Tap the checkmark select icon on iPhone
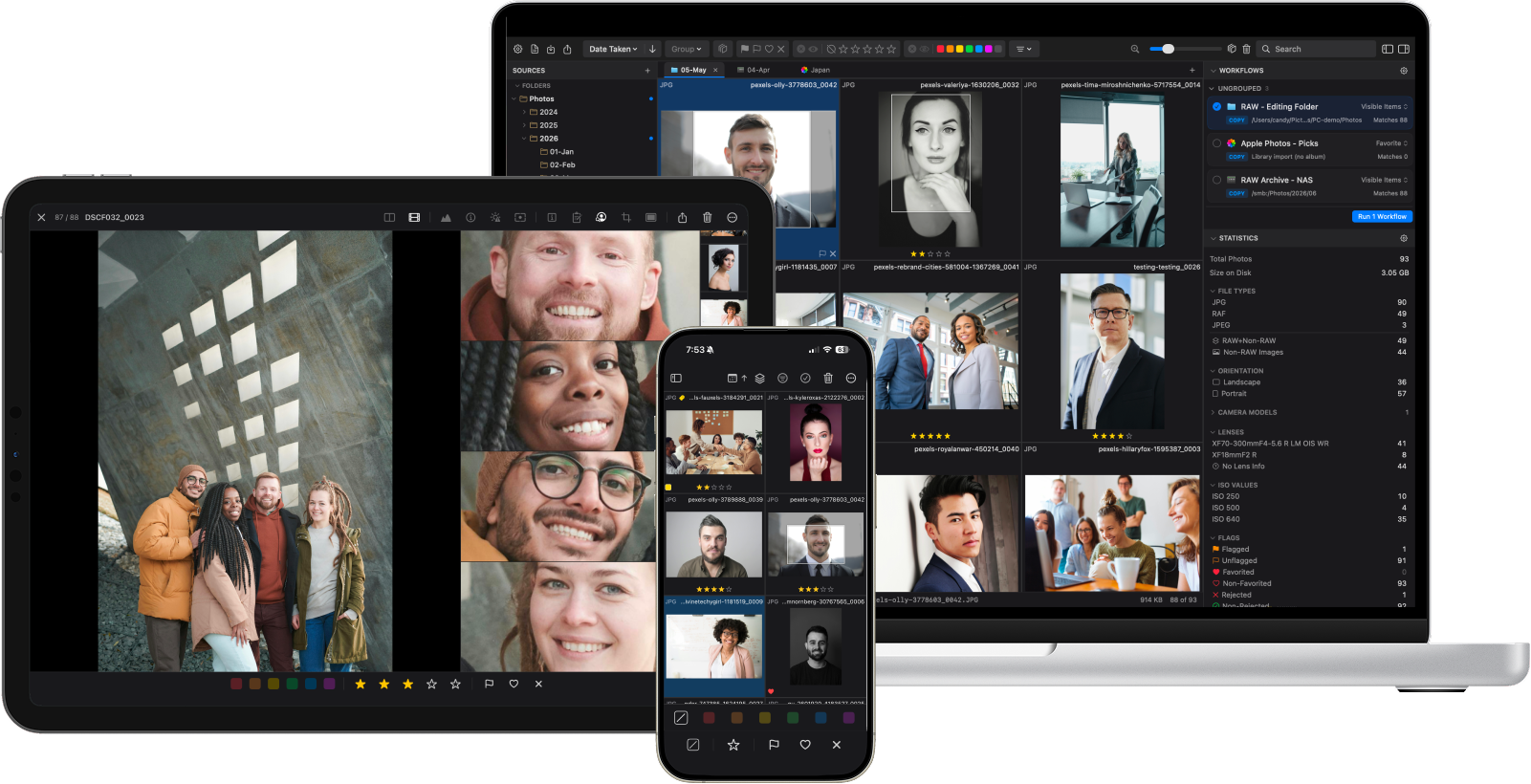The width and height of the screenshot is (1531, 784). coord(805,378)
